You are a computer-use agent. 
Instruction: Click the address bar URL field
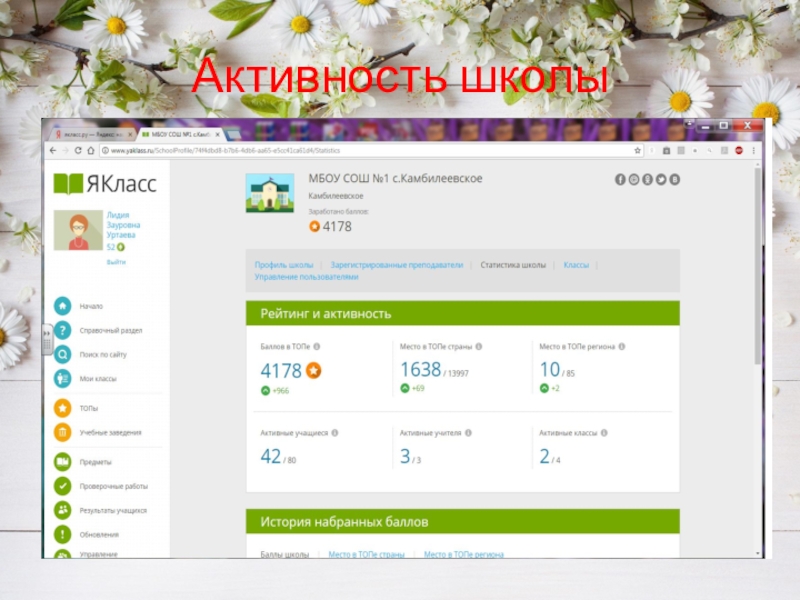click(x=371, y=151)
